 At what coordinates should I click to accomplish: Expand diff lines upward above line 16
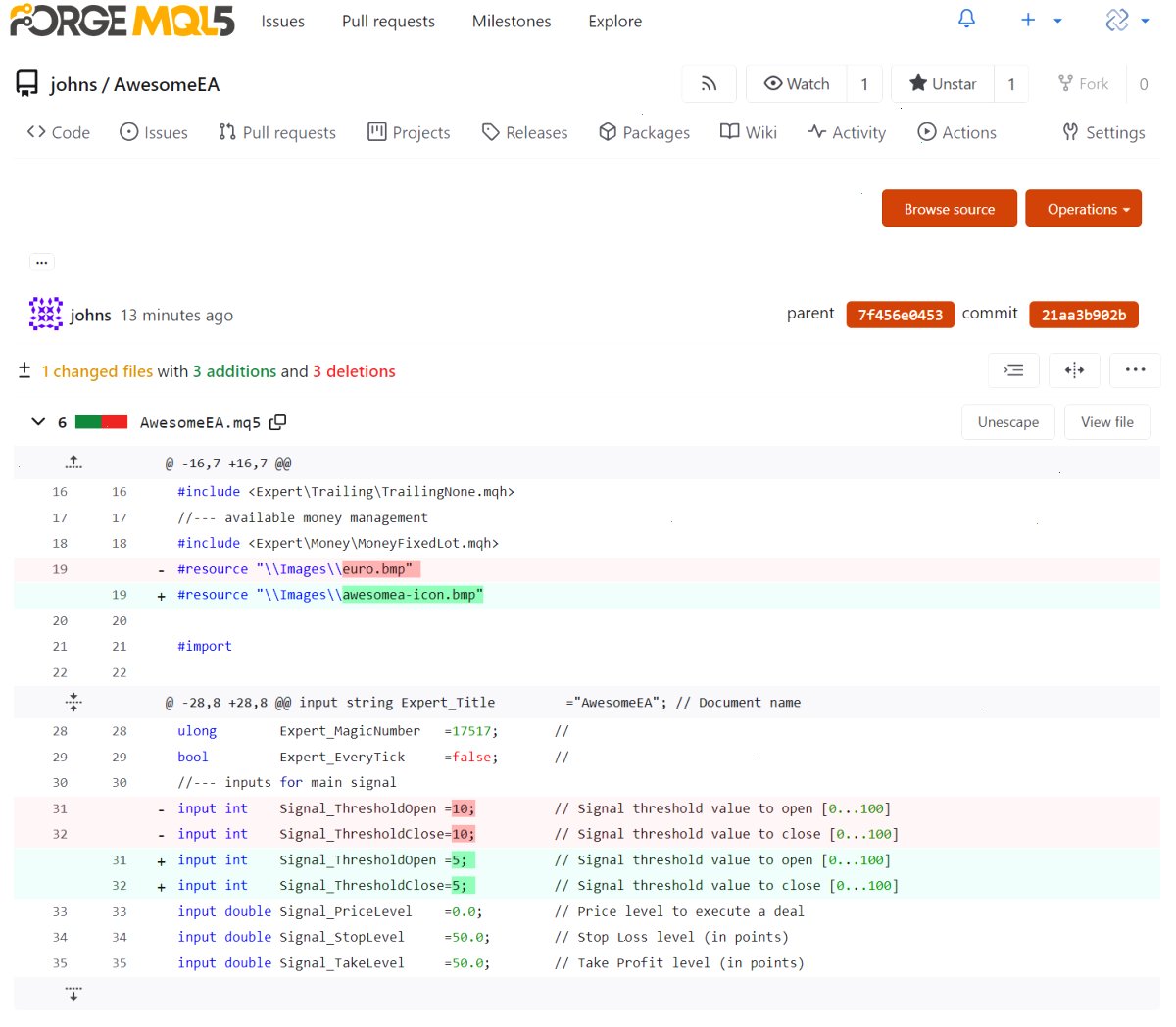(73, 463)
